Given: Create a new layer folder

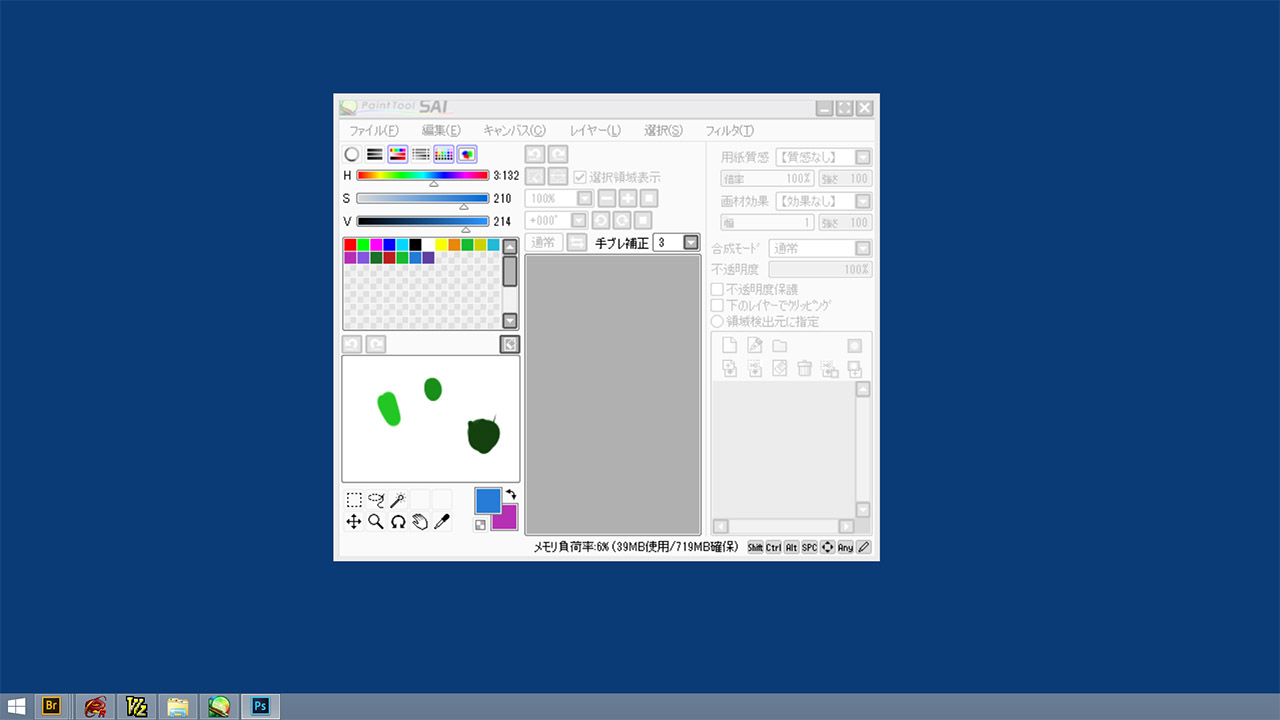Looking at the screenshot, I should pyautogui.click(x=780, y=346).
